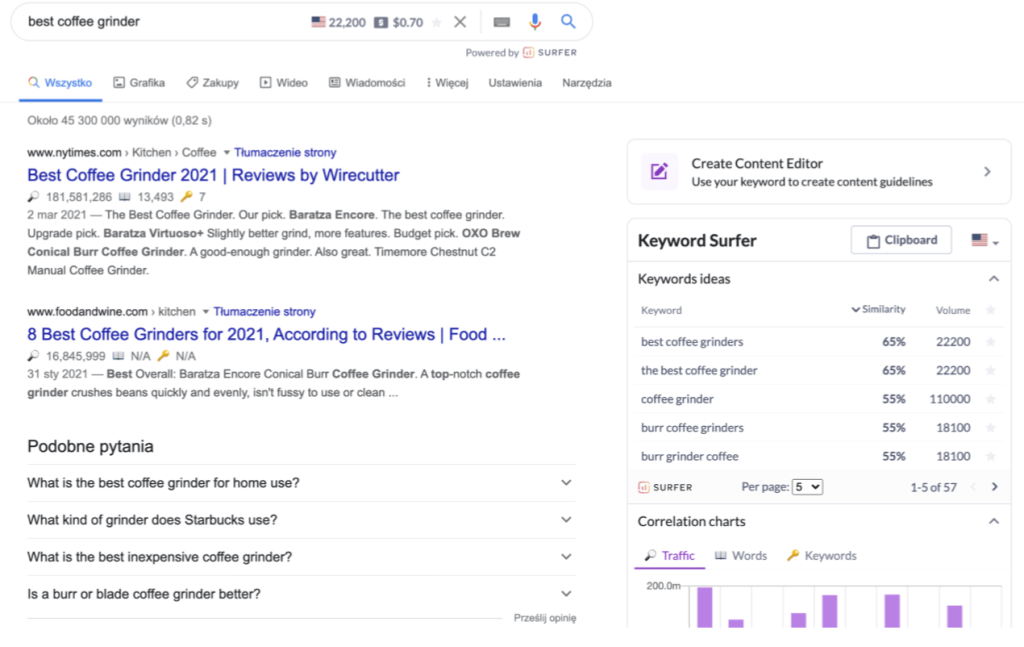Click the traffic icon under the Food & Wine result
Image resolution: width=1024 pixels, height=647 pixels.
point(33,356)
